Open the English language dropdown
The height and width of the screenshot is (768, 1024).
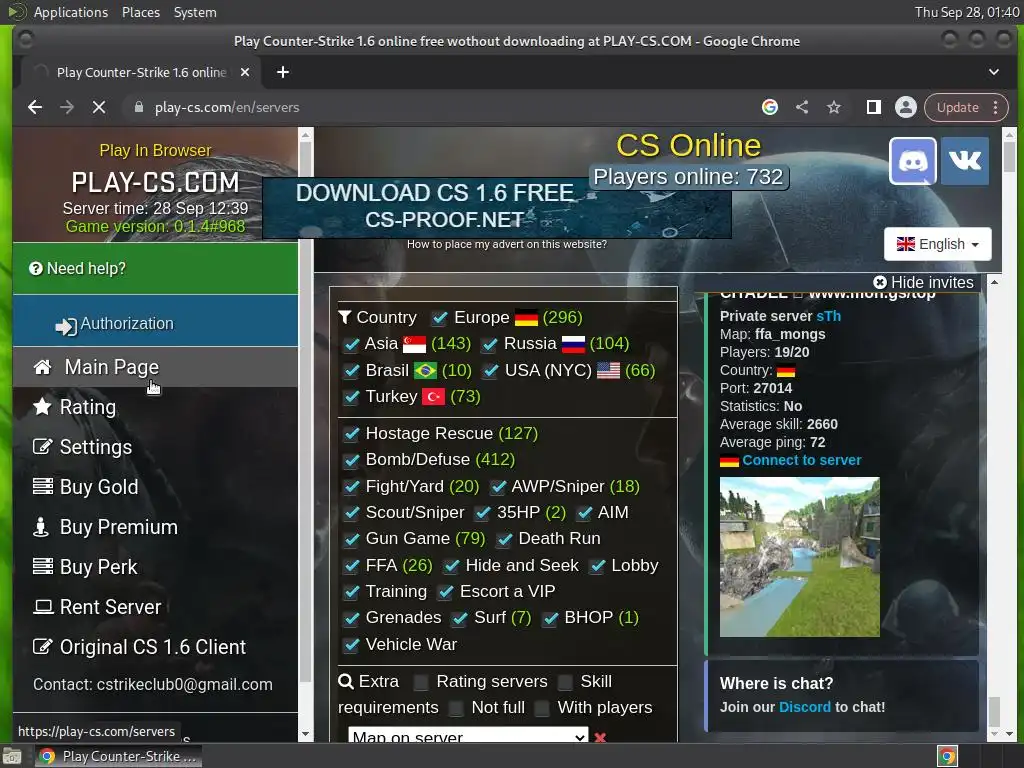(937, 244)
